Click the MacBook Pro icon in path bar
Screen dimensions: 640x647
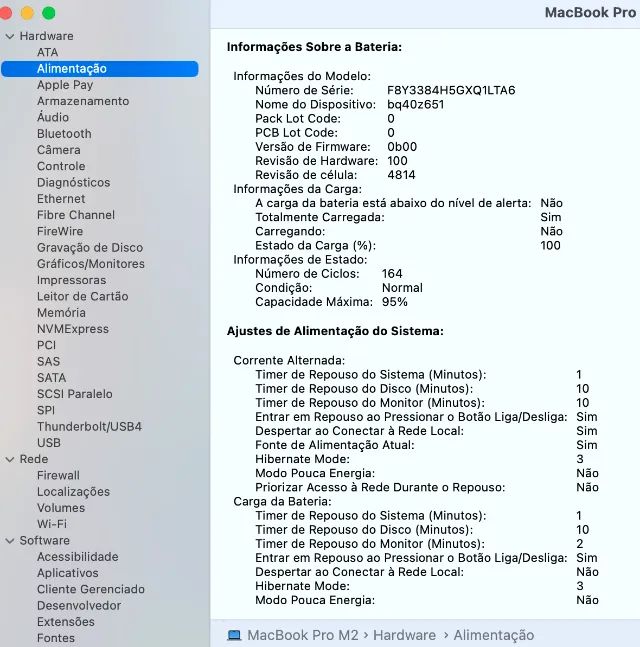coord(234,635)
